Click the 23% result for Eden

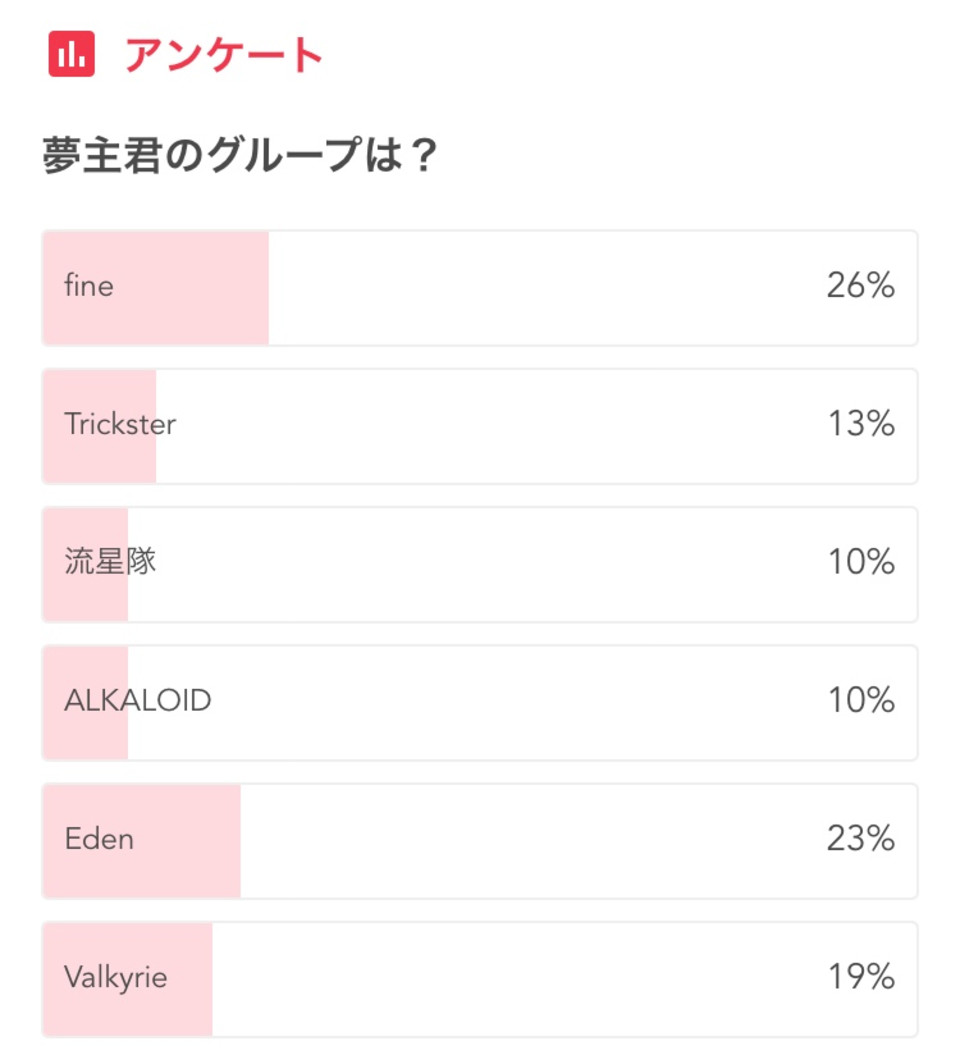coord(861,839)
